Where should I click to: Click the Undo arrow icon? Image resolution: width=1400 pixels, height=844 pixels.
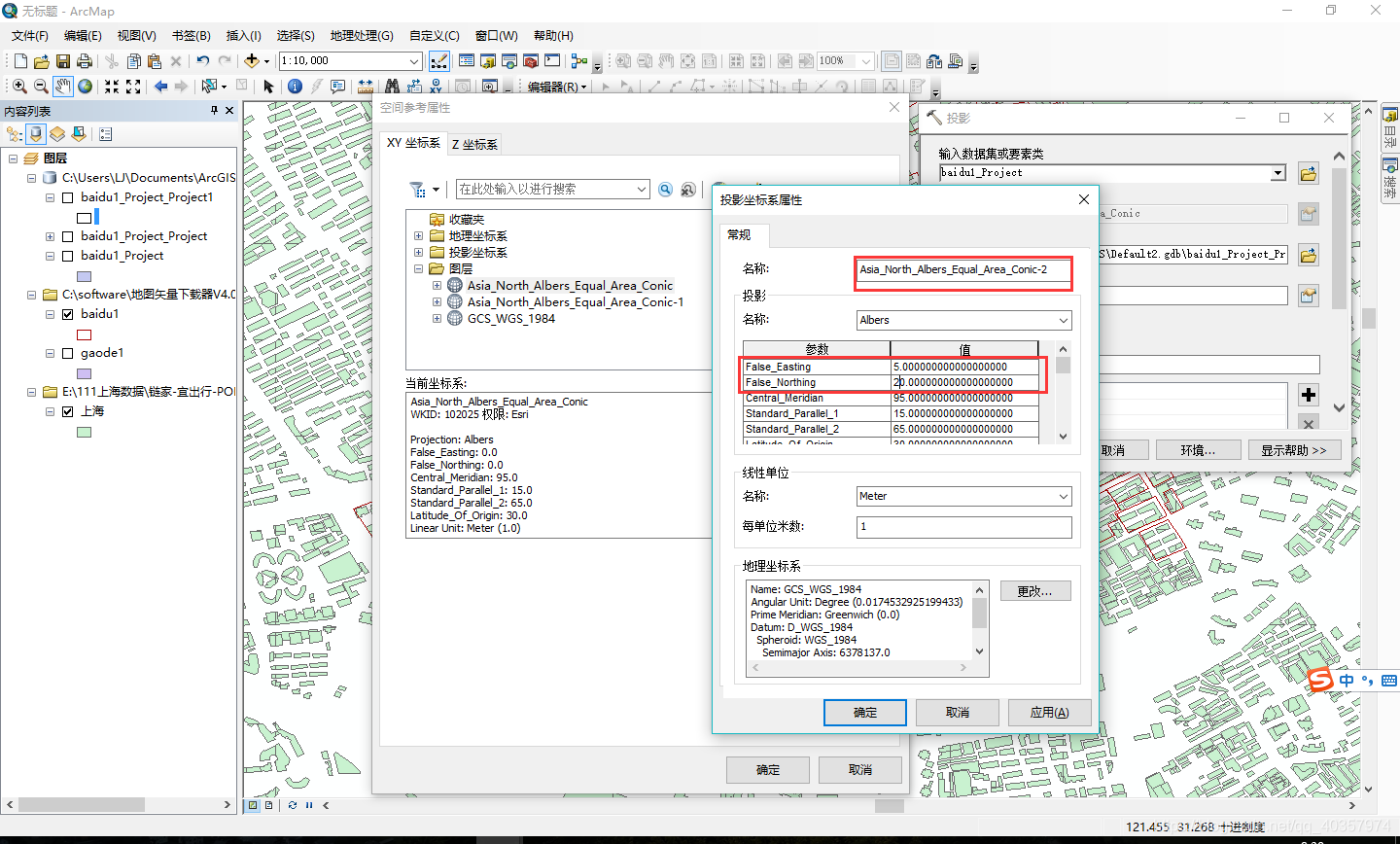click(203, 61)
